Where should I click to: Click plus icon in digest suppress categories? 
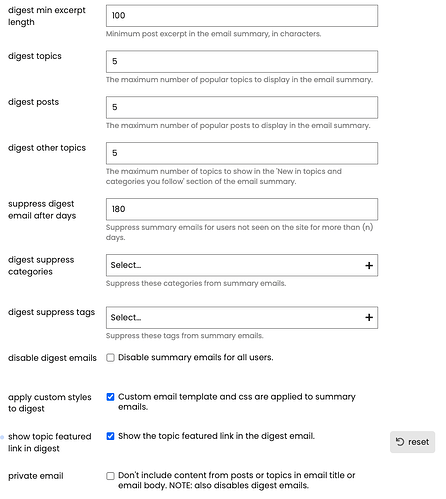[369, 265]
